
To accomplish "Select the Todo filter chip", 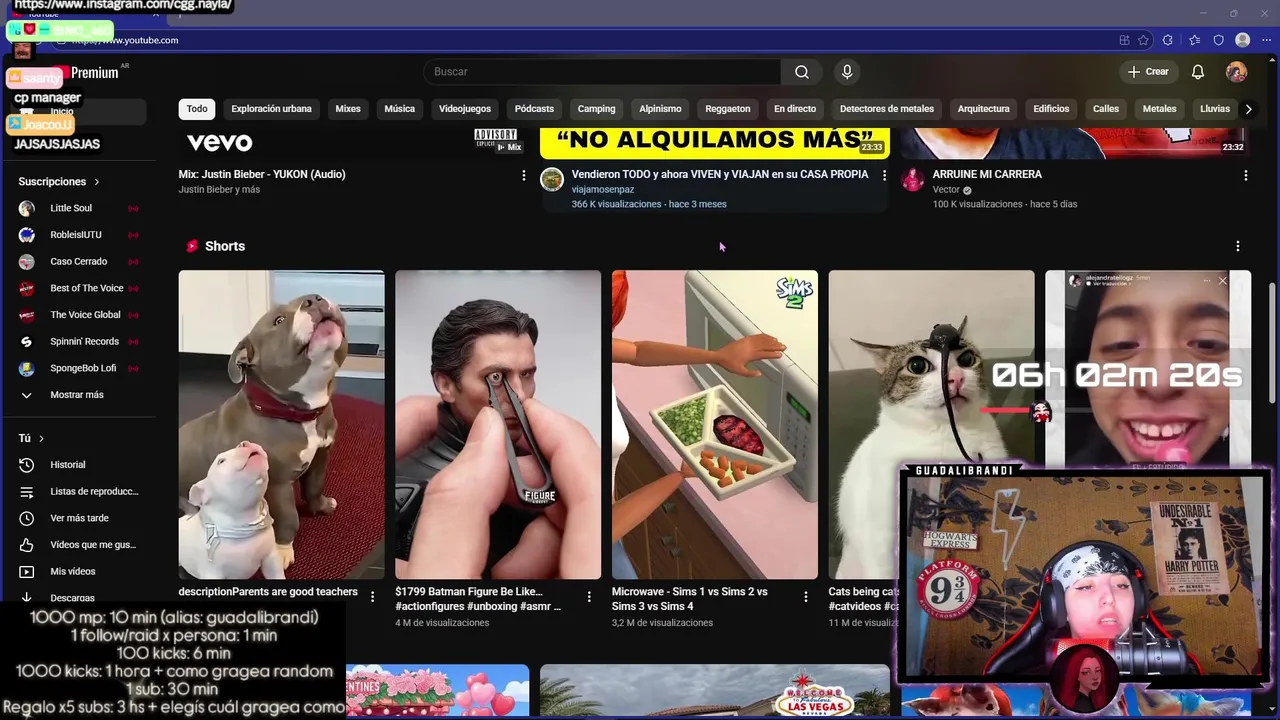I will 197,109.
